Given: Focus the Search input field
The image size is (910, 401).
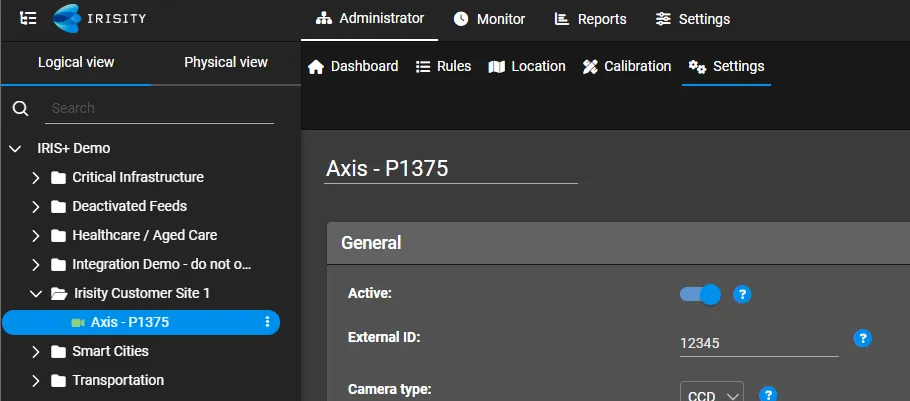Looking at the screenshot, I should pyautogui.click(x=159, y=109).
